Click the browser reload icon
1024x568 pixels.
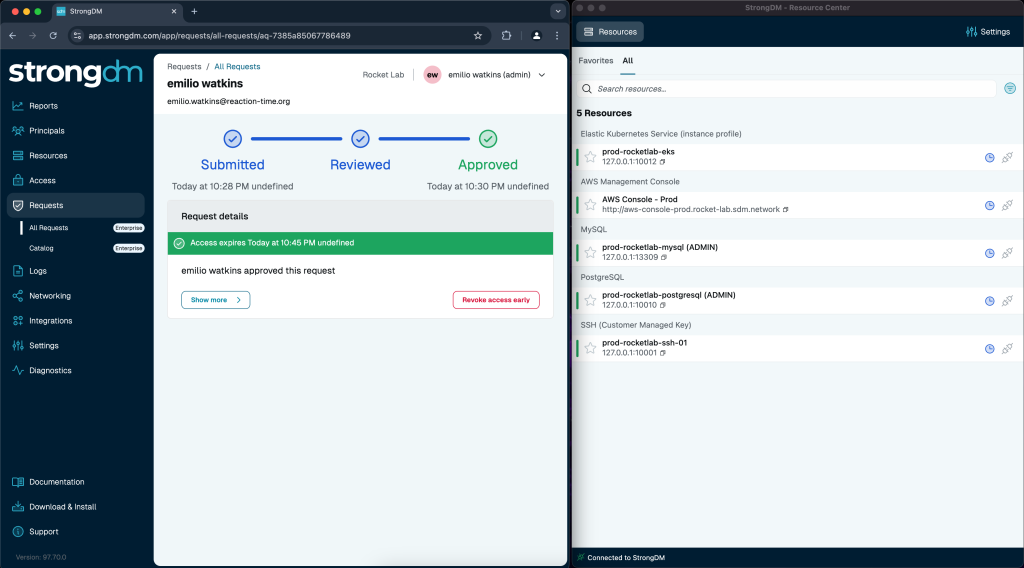tap(53, 35)
